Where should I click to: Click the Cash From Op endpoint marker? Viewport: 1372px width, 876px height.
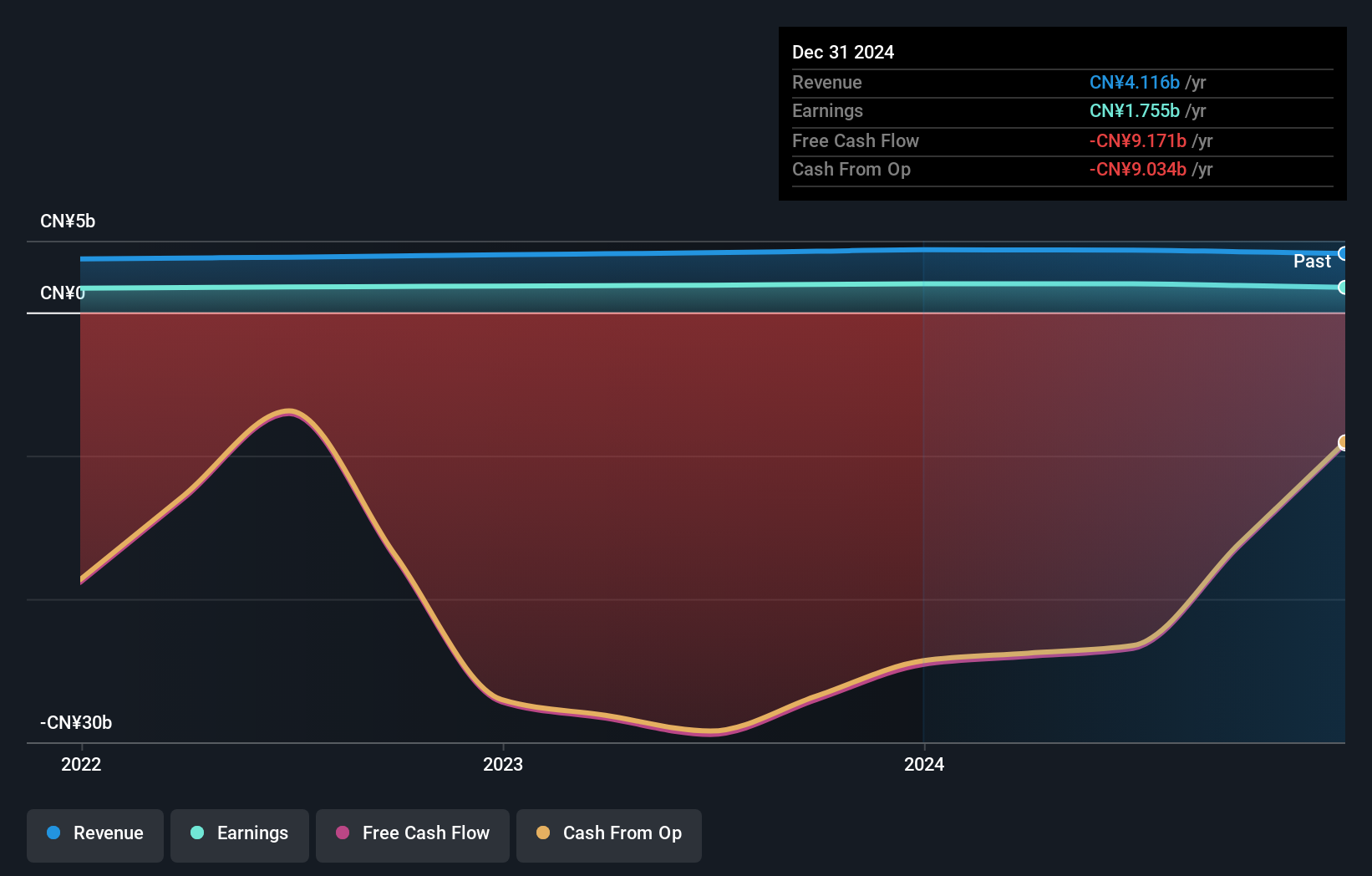pyautogui.click(x=1343, y=442)
